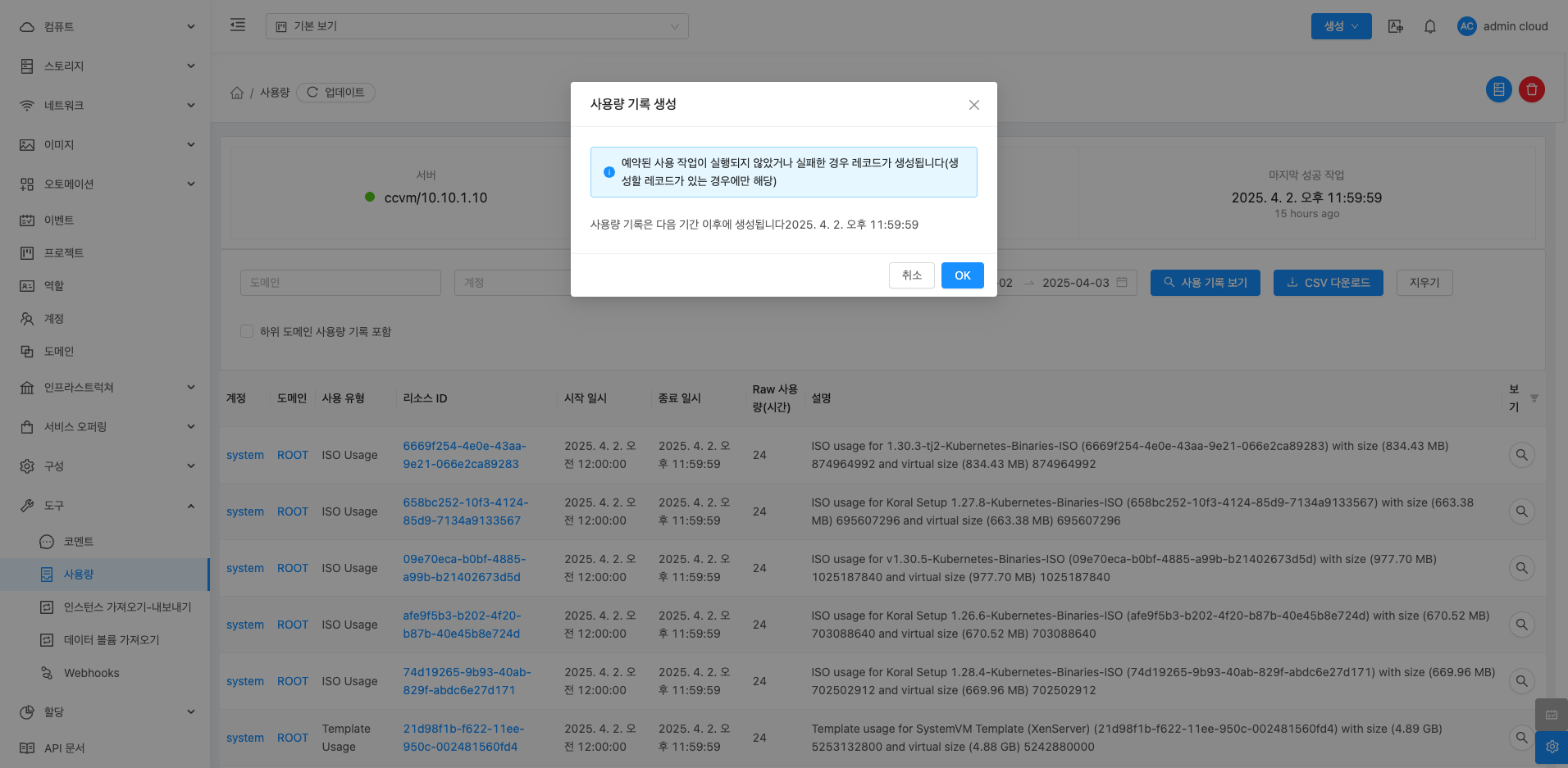Enable include subdomain usage records checkbox

(x=247, y=331)
